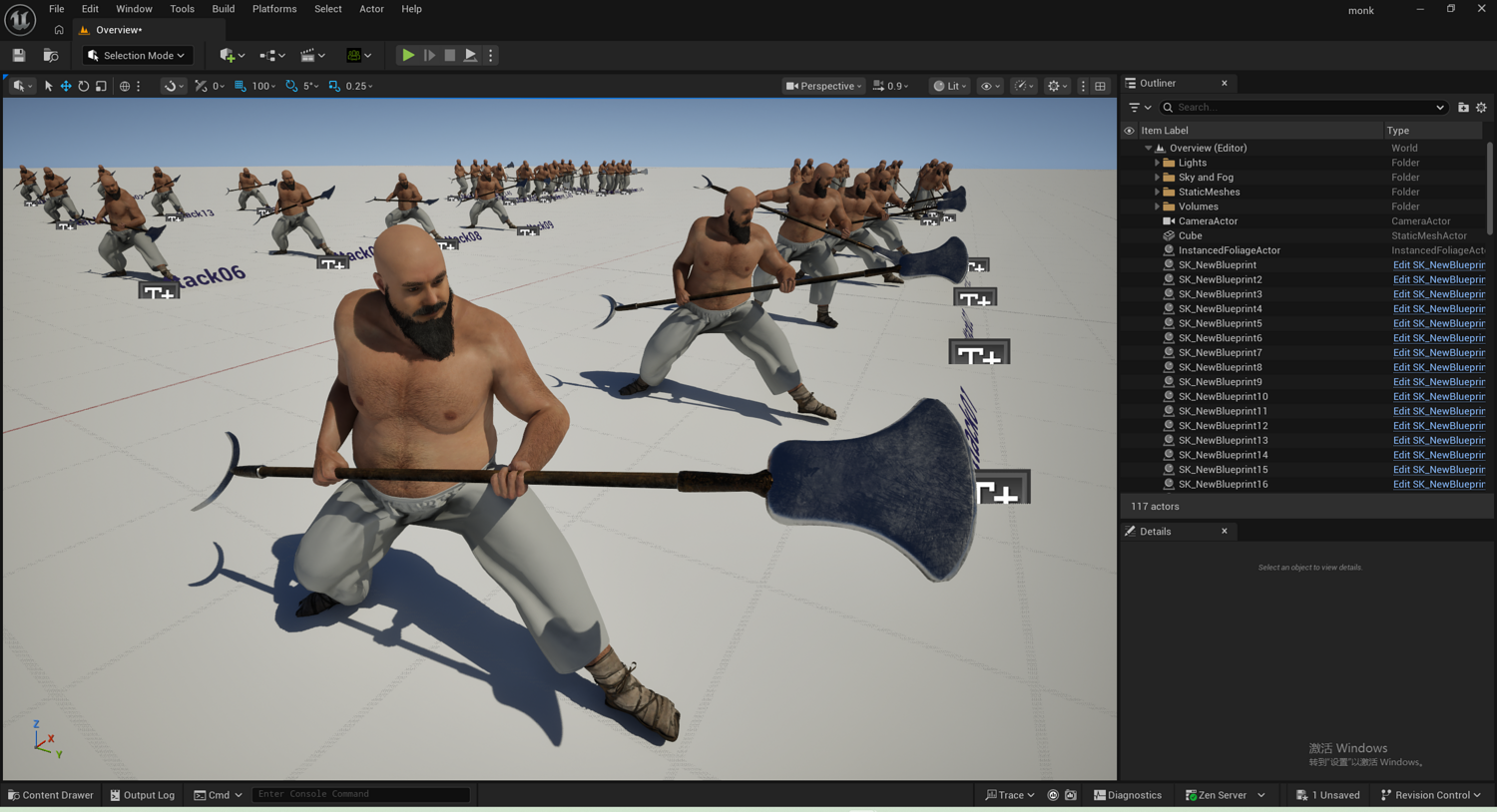Toggle location grid snapping icon
1497x812 pixels.
241,86
